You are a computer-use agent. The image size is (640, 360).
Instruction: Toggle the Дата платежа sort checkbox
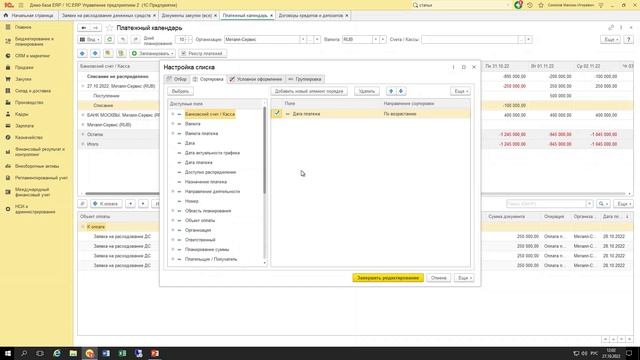(277, 113)
